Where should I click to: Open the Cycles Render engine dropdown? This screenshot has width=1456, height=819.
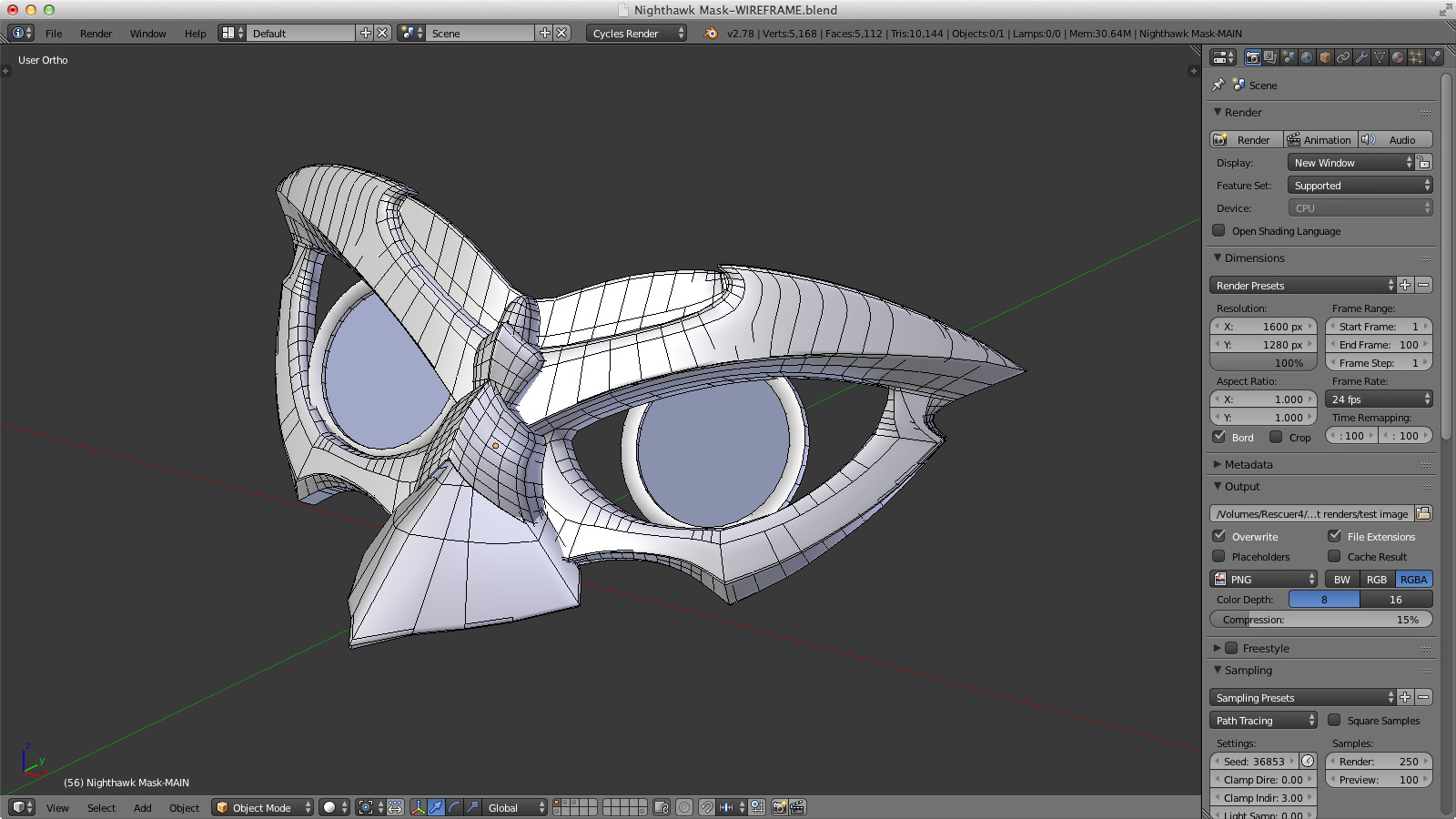point(636,33)
